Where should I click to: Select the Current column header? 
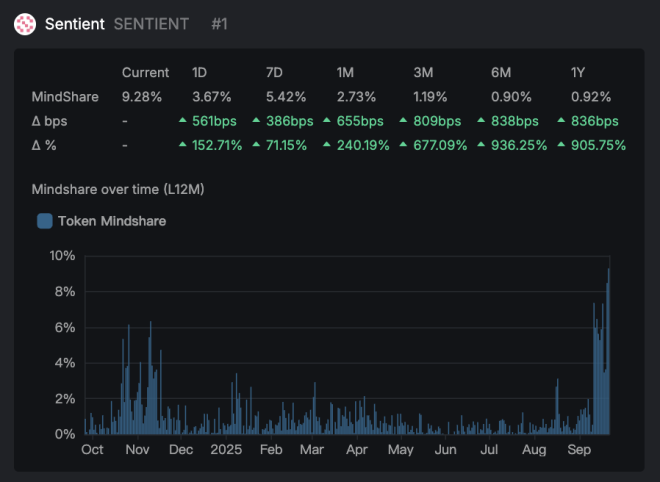coord(145,72)
